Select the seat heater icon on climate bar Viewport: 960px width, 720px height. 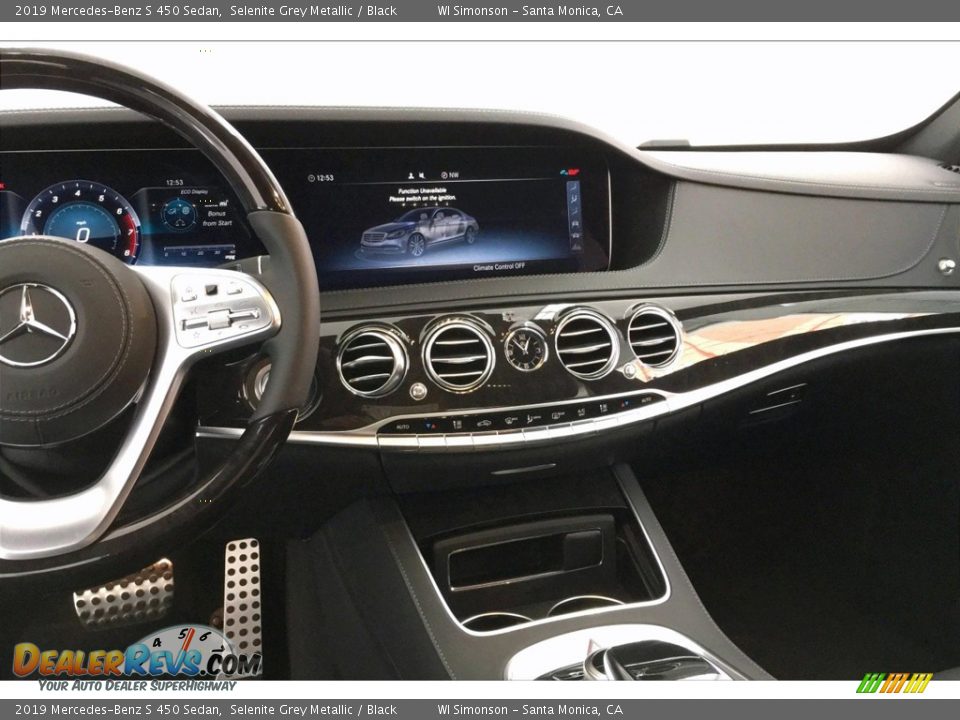(x=457, y=422)
